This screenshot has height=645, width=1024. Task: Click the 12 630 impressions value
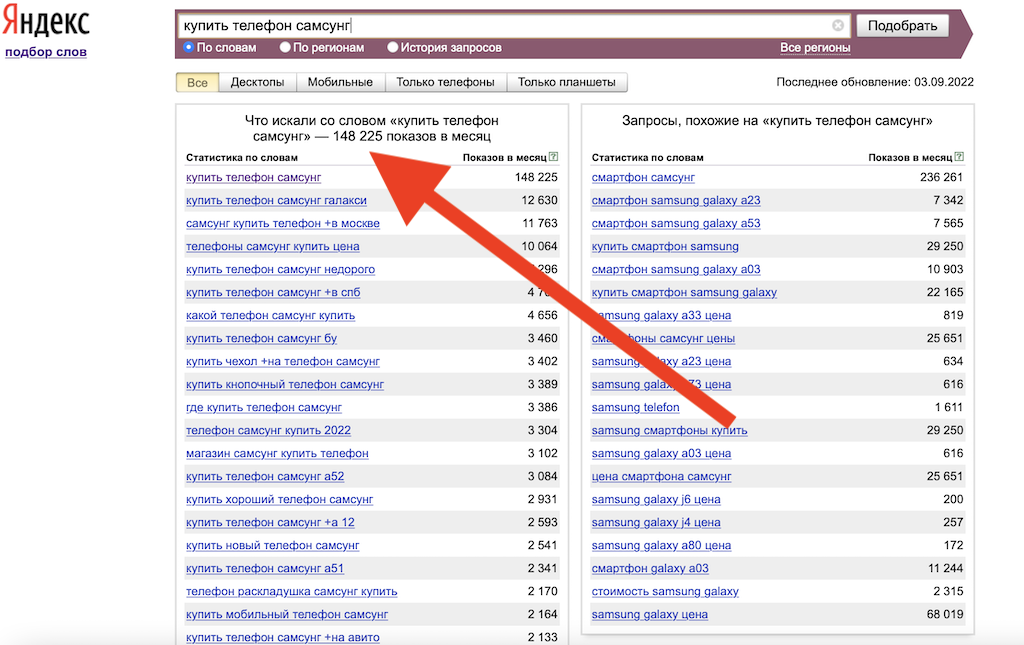(539, 200)
